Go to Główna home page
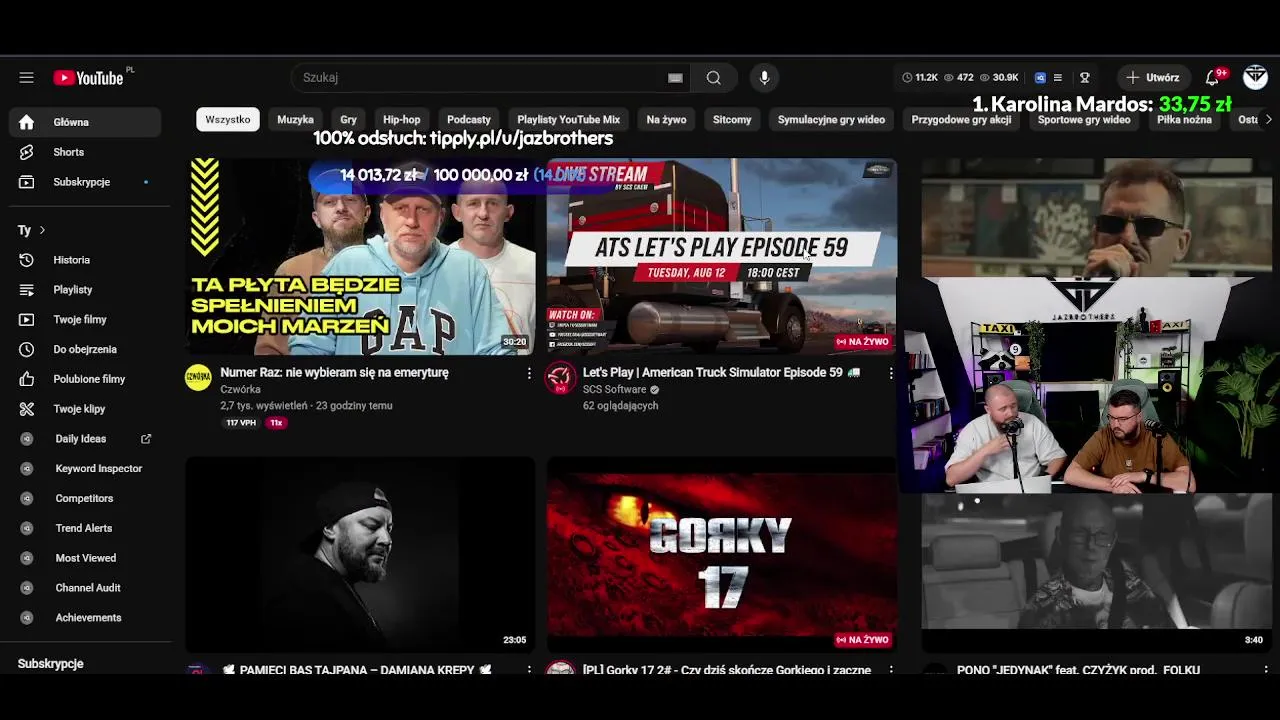Image resolution: width=1280 pixels, height=720 pixels. (85, 122)
